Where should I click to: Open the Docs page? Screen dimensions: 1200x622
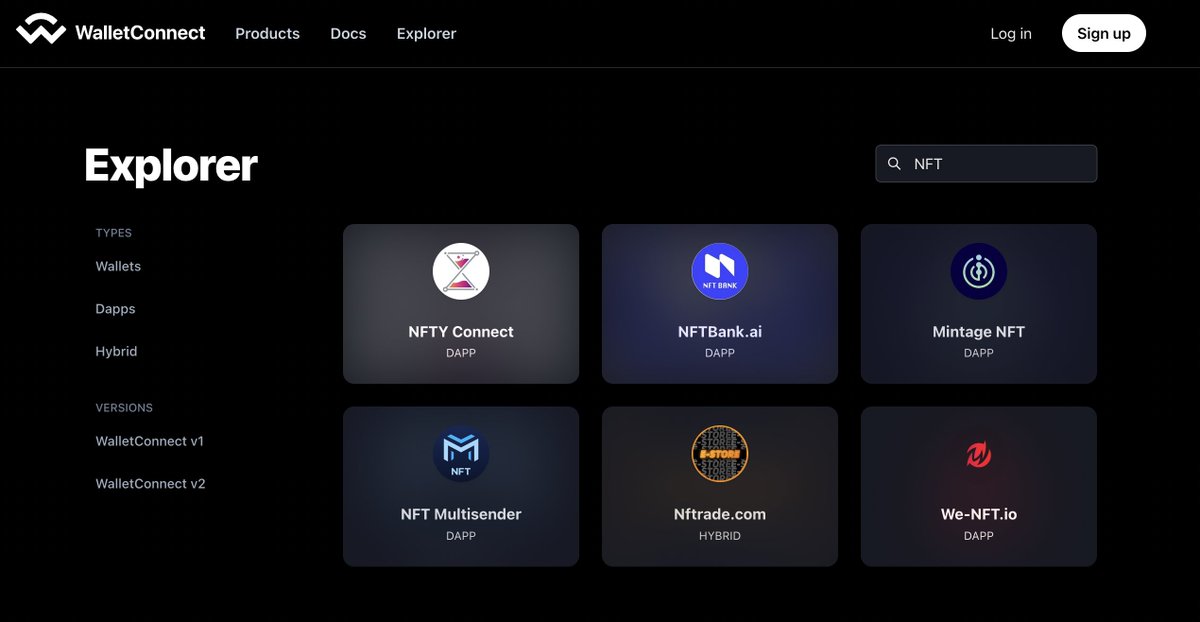[347, 33]
